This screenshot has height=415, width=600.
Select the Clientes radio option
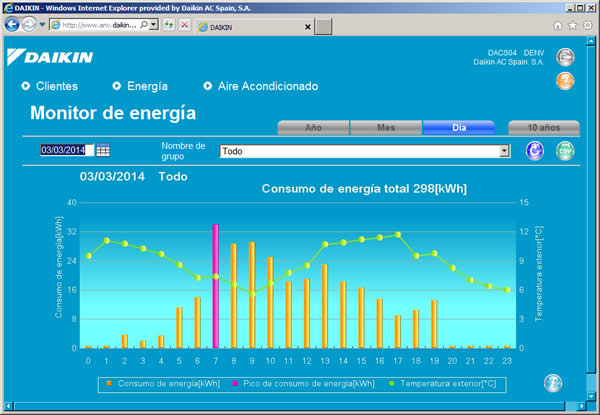click(x=26, y=86)
